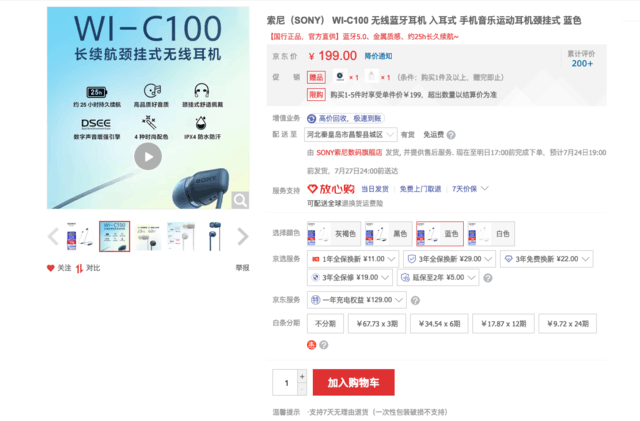This screenshot has width=640, height=421.
Task: Show next product thumbnails
Action: (243, 236)
